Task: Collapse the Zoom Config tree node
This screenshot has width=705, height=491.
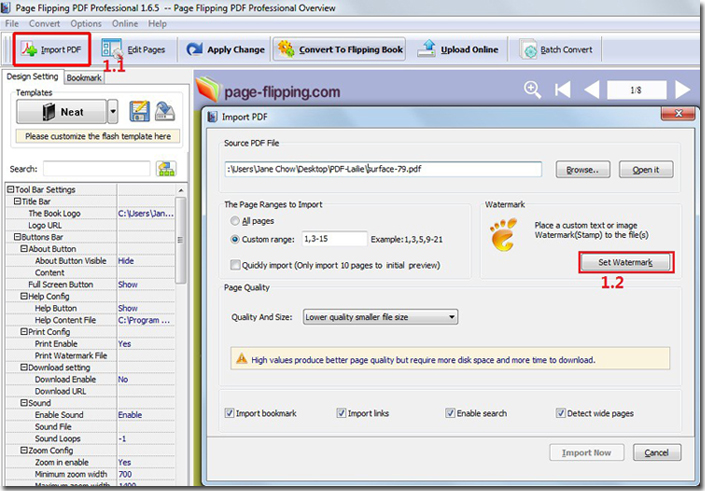Action: point(24,450)
